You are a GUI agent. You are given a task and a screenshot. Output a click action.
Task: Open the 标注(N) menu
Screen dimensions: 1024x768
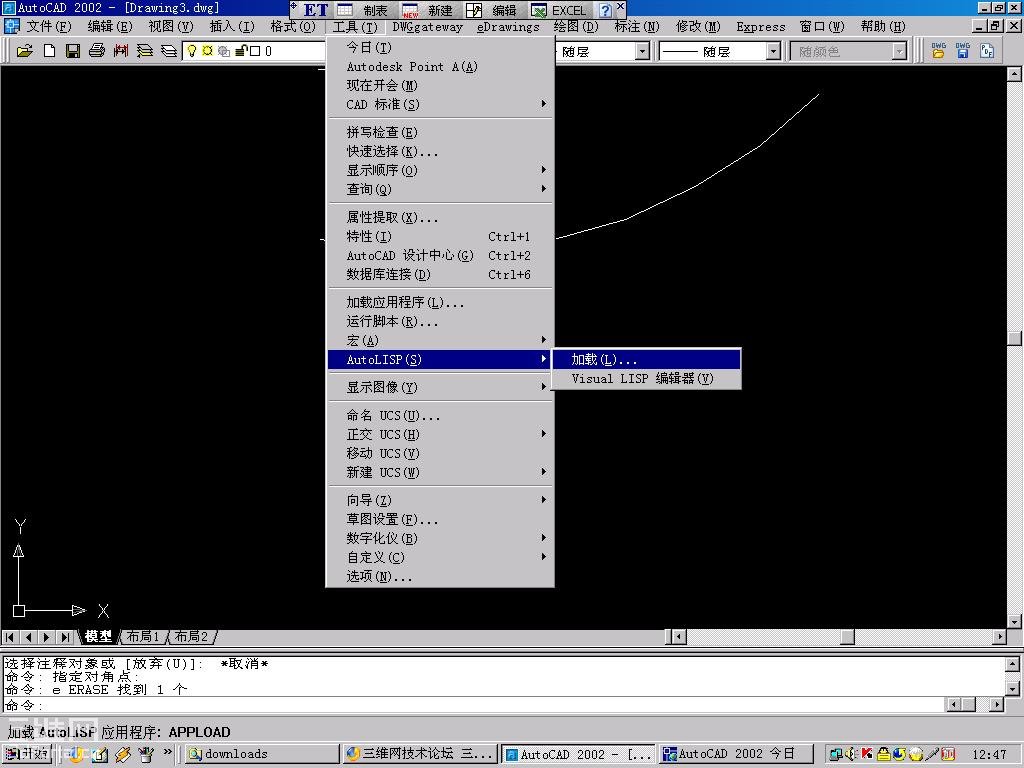637,27
